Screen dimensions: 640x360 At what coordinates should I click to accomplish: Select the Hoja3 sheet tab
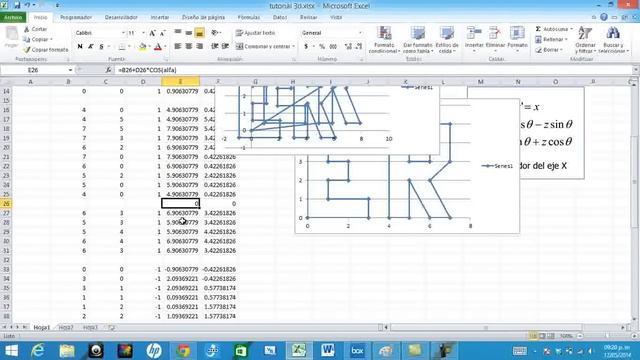(x=91, y=327)
